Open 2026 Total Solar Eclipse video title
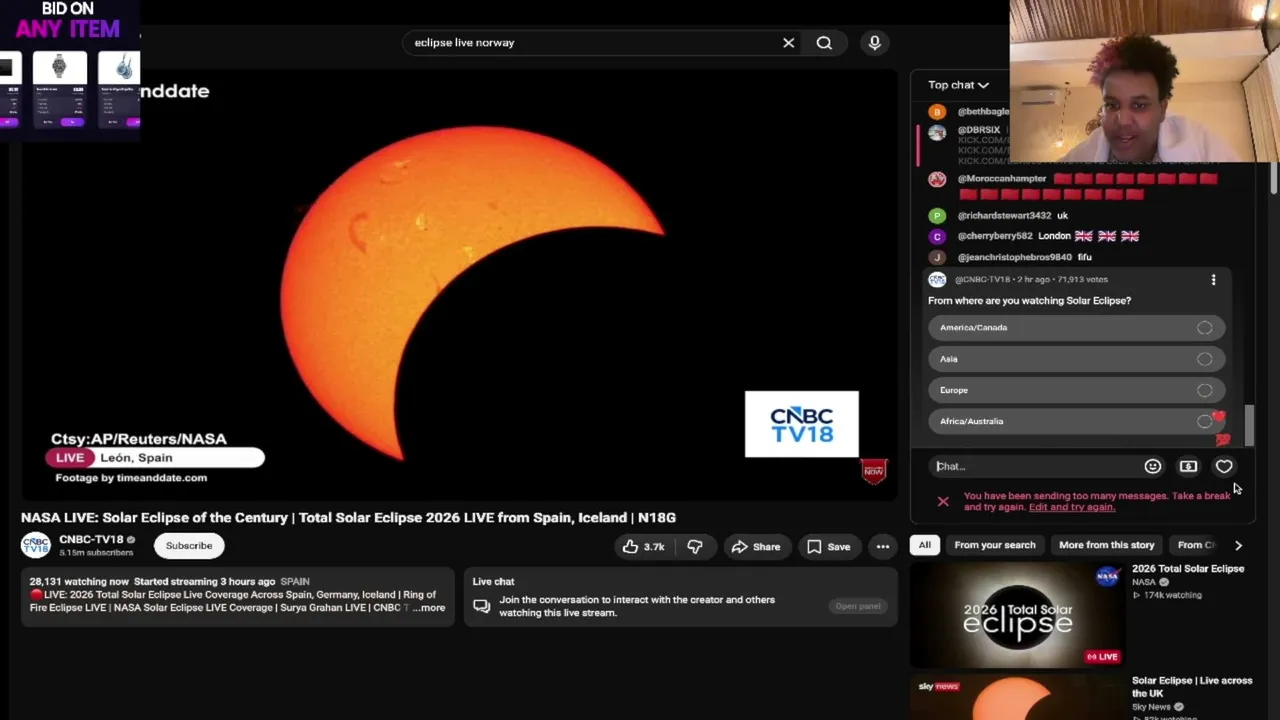Screen dimensions: 1280x720 1188,569
